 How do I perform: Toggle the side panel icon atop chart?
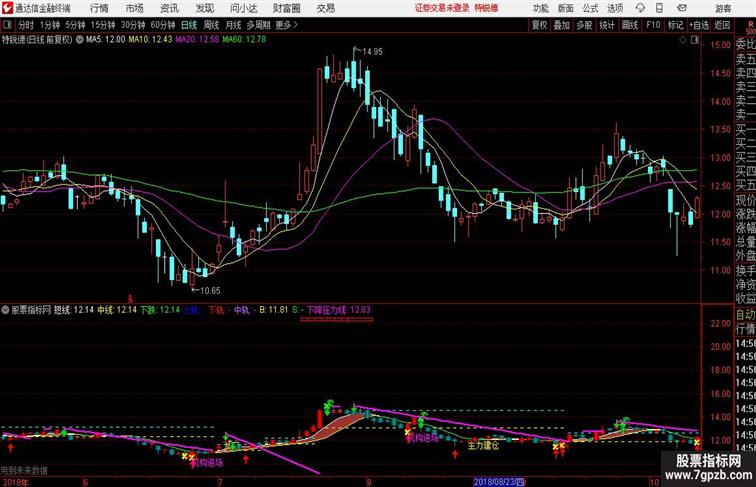pos(695,41)
